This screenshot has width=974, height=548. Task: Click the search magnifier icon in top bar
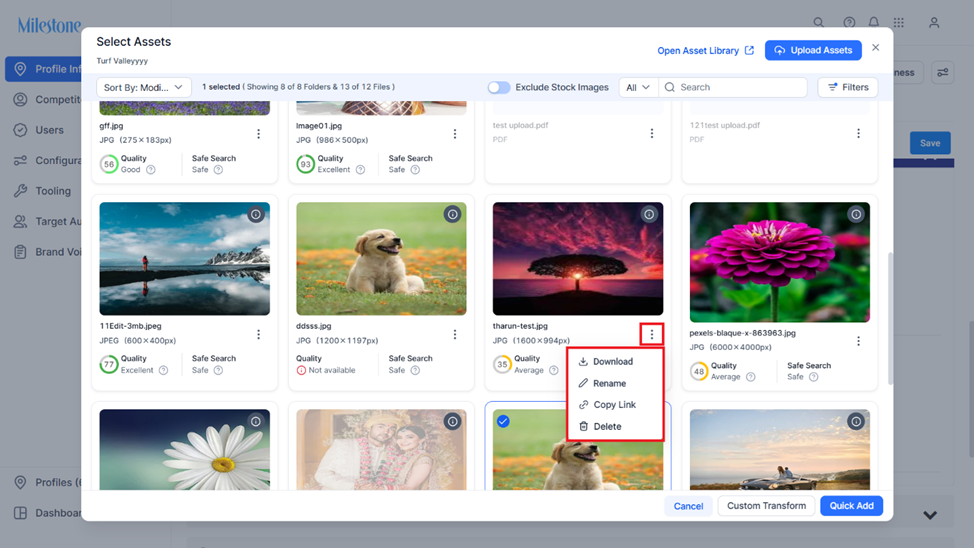(819, 22)
